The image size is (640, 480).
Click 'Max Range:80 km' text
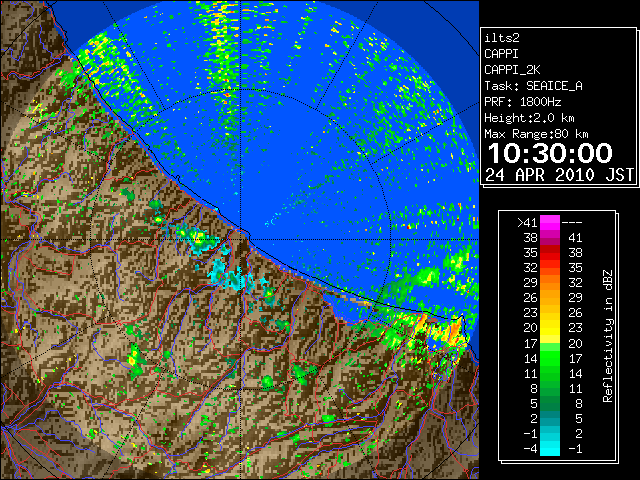pyautogui.click(x=536, y=134)
